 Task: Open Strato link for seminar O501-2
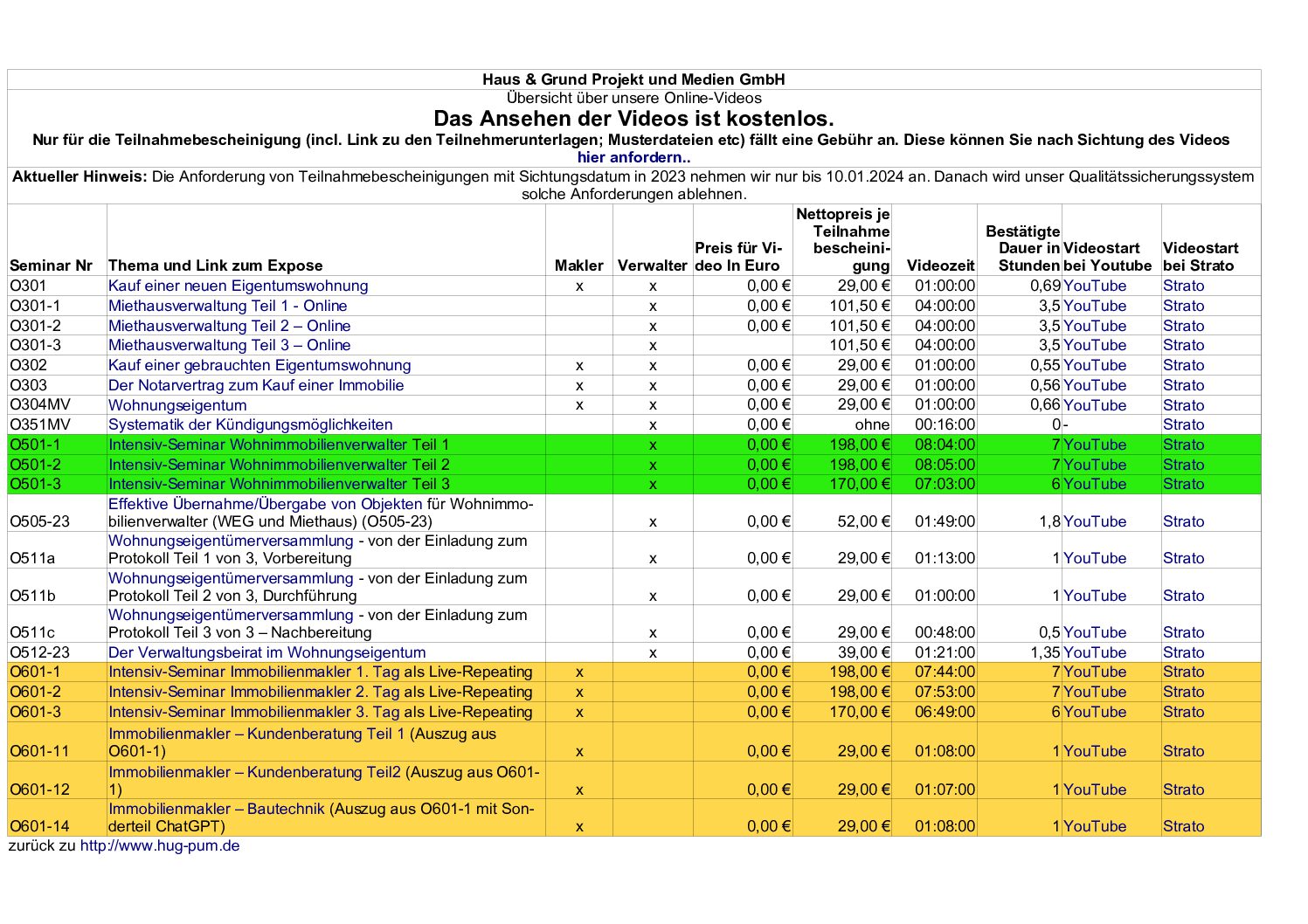(1184, 465)
